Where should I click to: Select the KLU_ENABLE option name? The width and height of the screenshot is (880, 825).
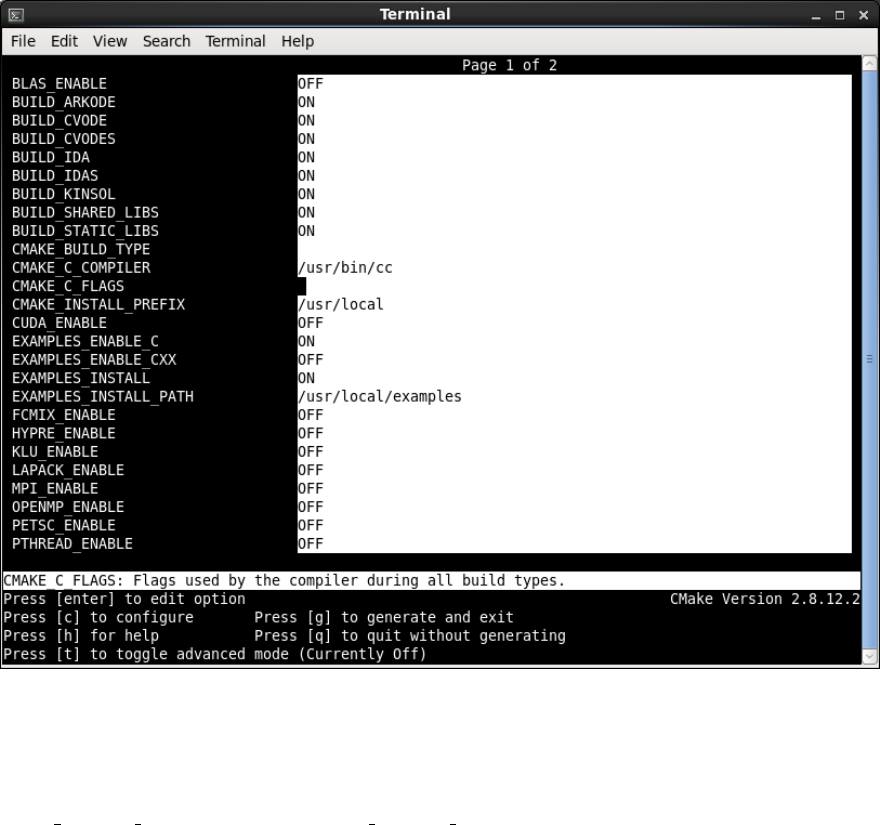[55, 452]
